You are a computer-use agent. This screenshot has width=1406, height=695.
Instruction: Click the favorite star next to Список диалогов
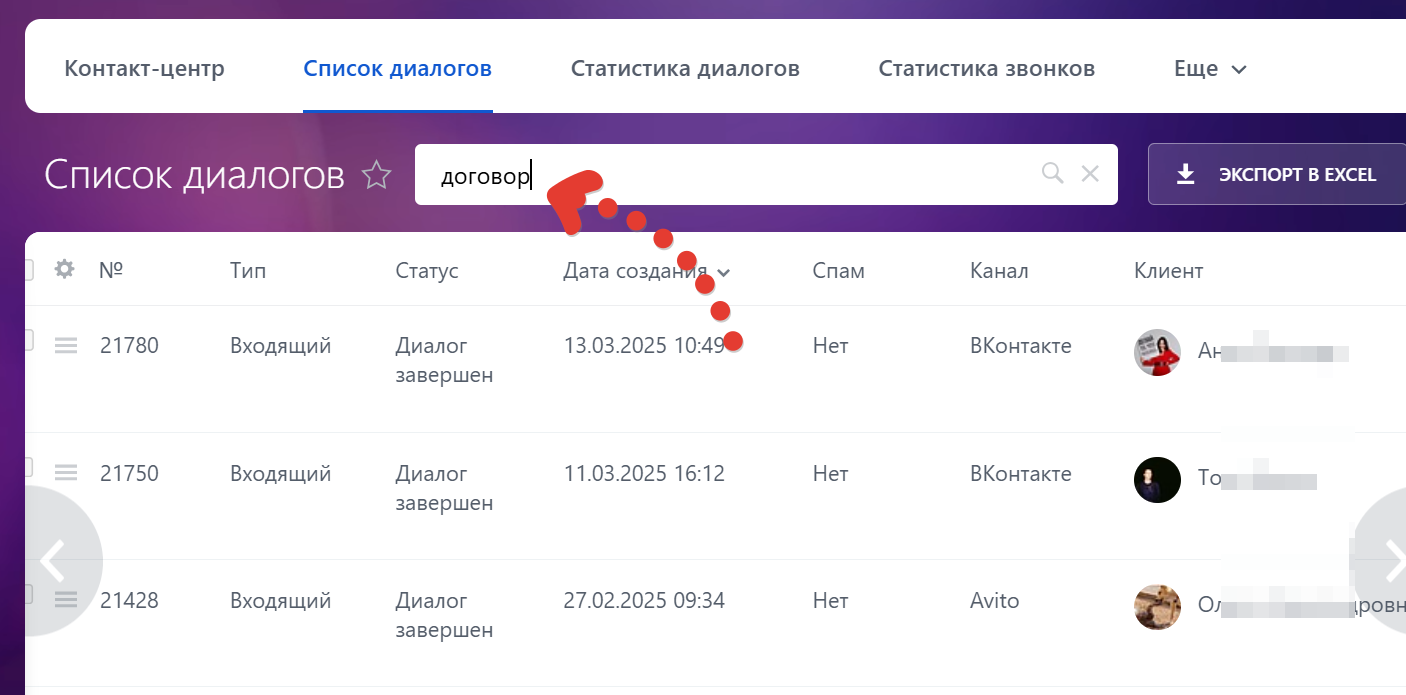pyautogui.click(x=376, y=175)
